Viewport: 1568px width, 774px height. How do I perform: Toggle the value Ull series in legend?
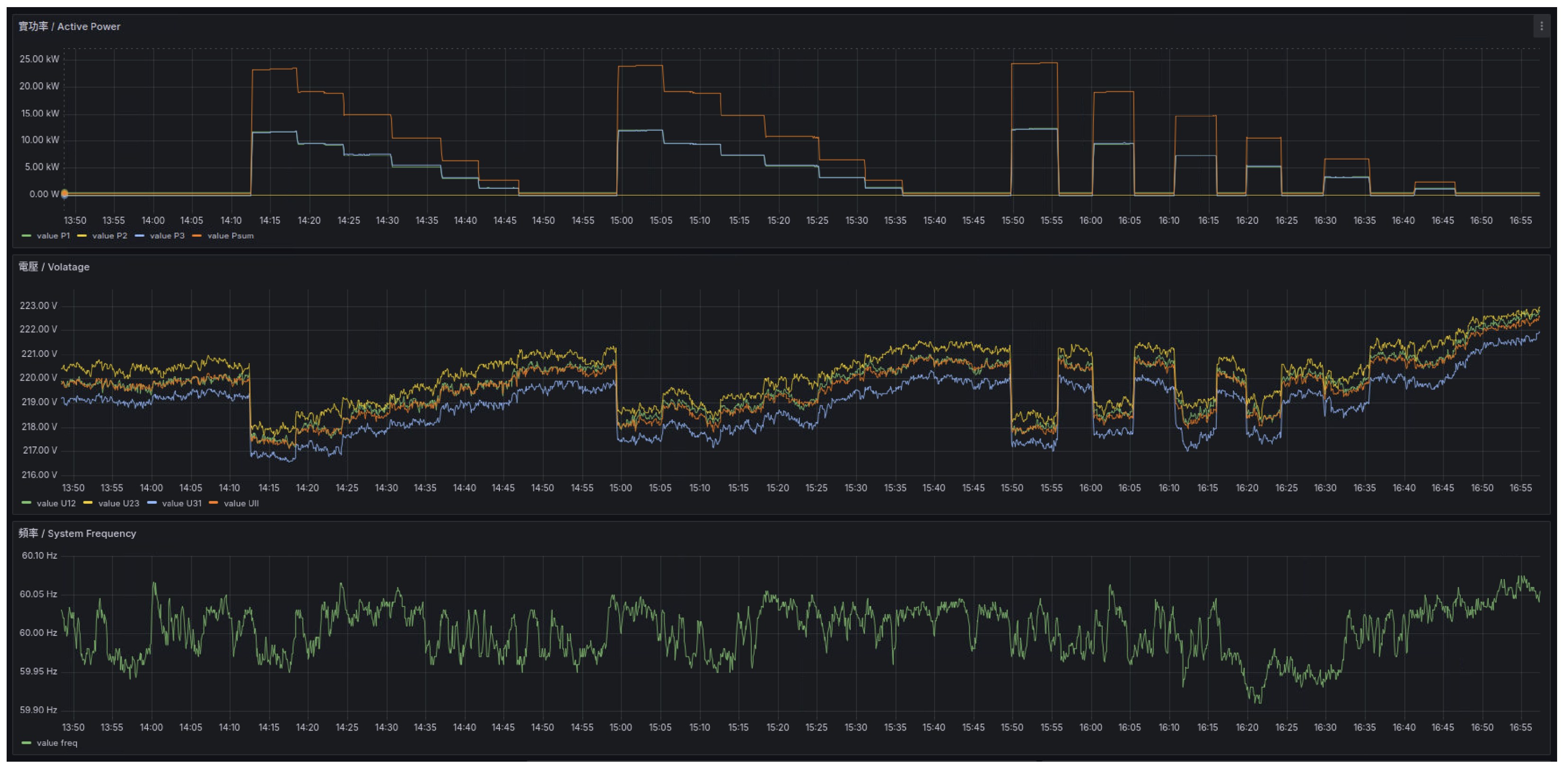click(241, 504)
